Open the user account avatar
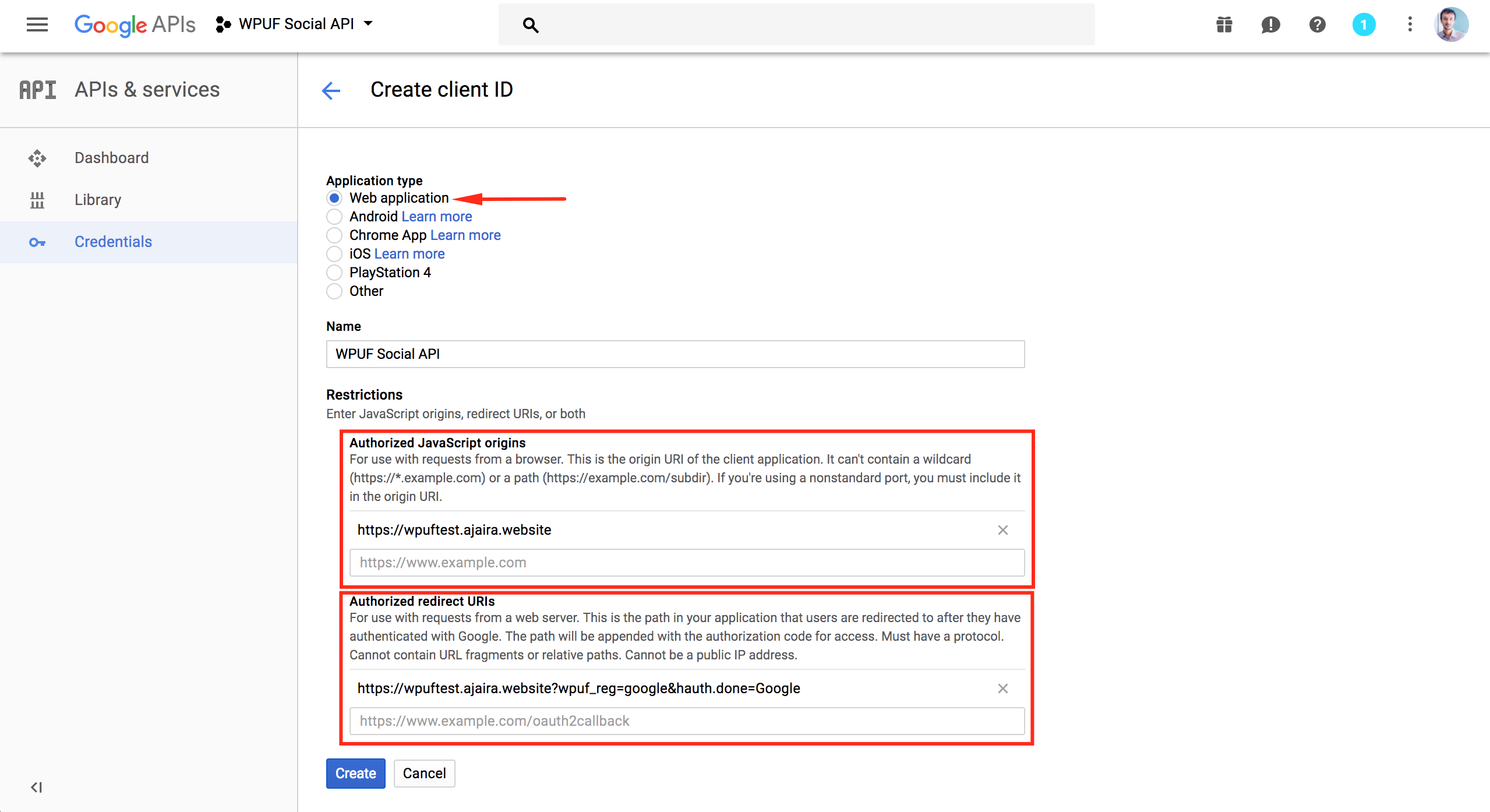This screenshot has height=812, width=1490. [x=1451, y=24]
